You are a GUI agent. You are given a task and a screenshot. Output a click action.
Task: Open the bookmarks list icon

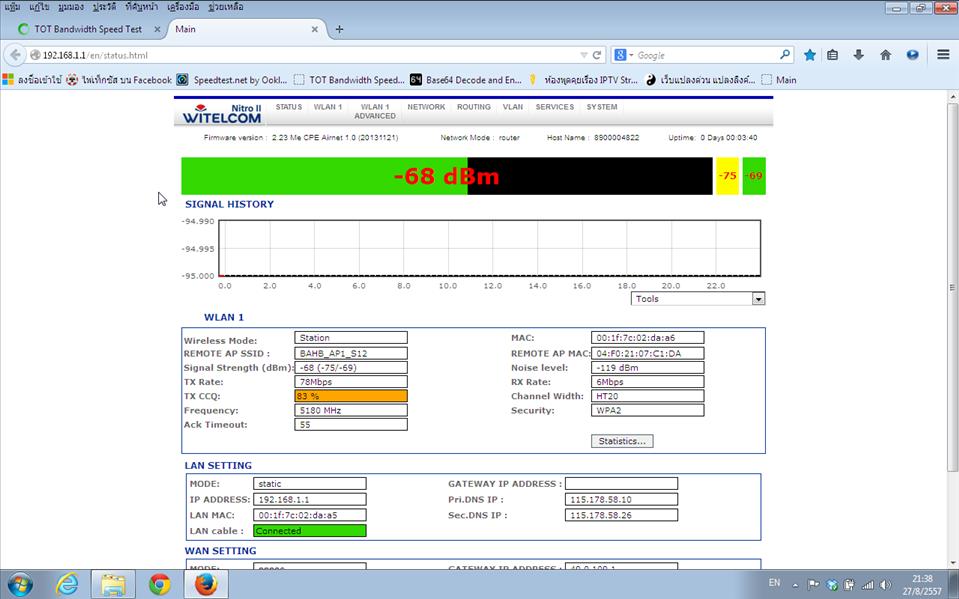tap(833, 55)
